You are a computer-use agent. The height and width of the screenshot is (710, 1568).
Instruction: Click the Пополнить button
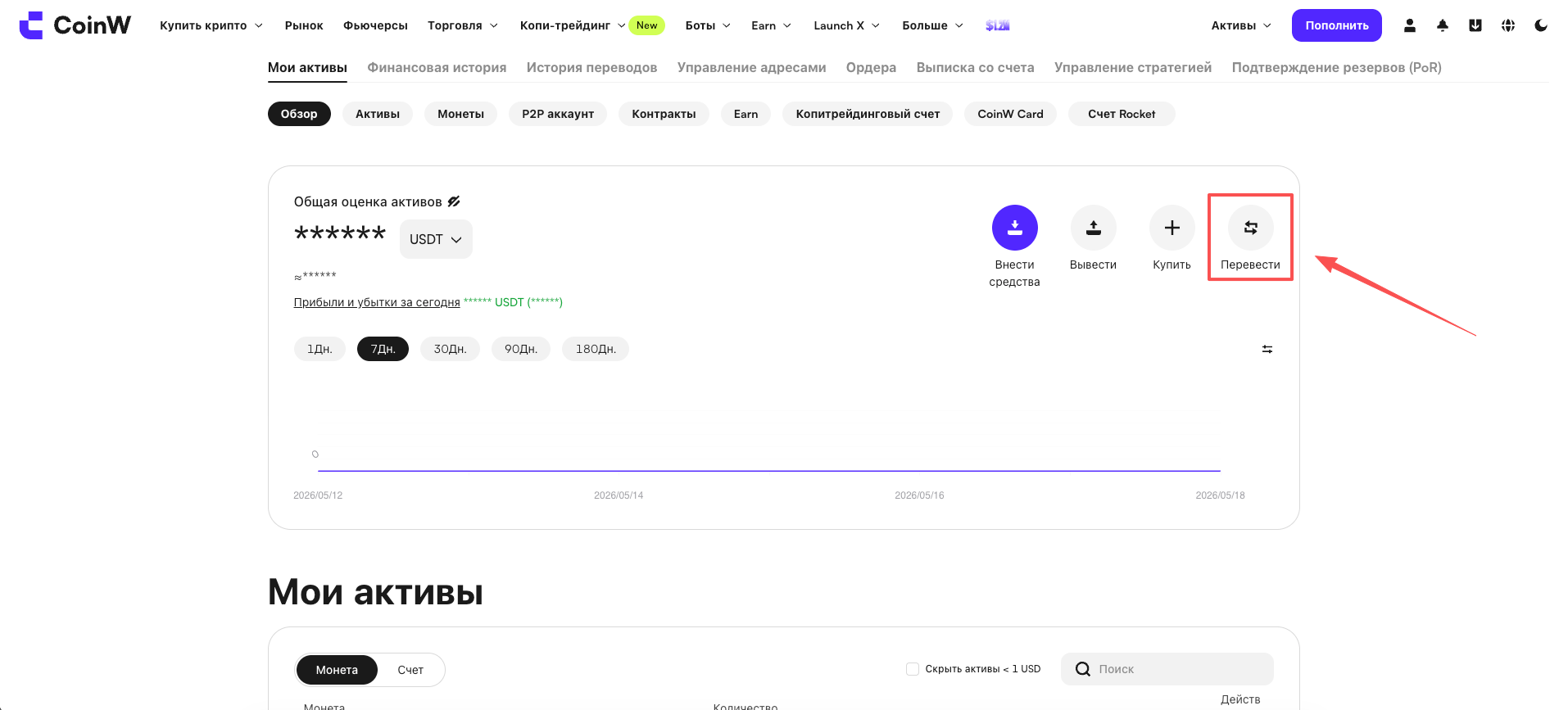[1337, 25]
